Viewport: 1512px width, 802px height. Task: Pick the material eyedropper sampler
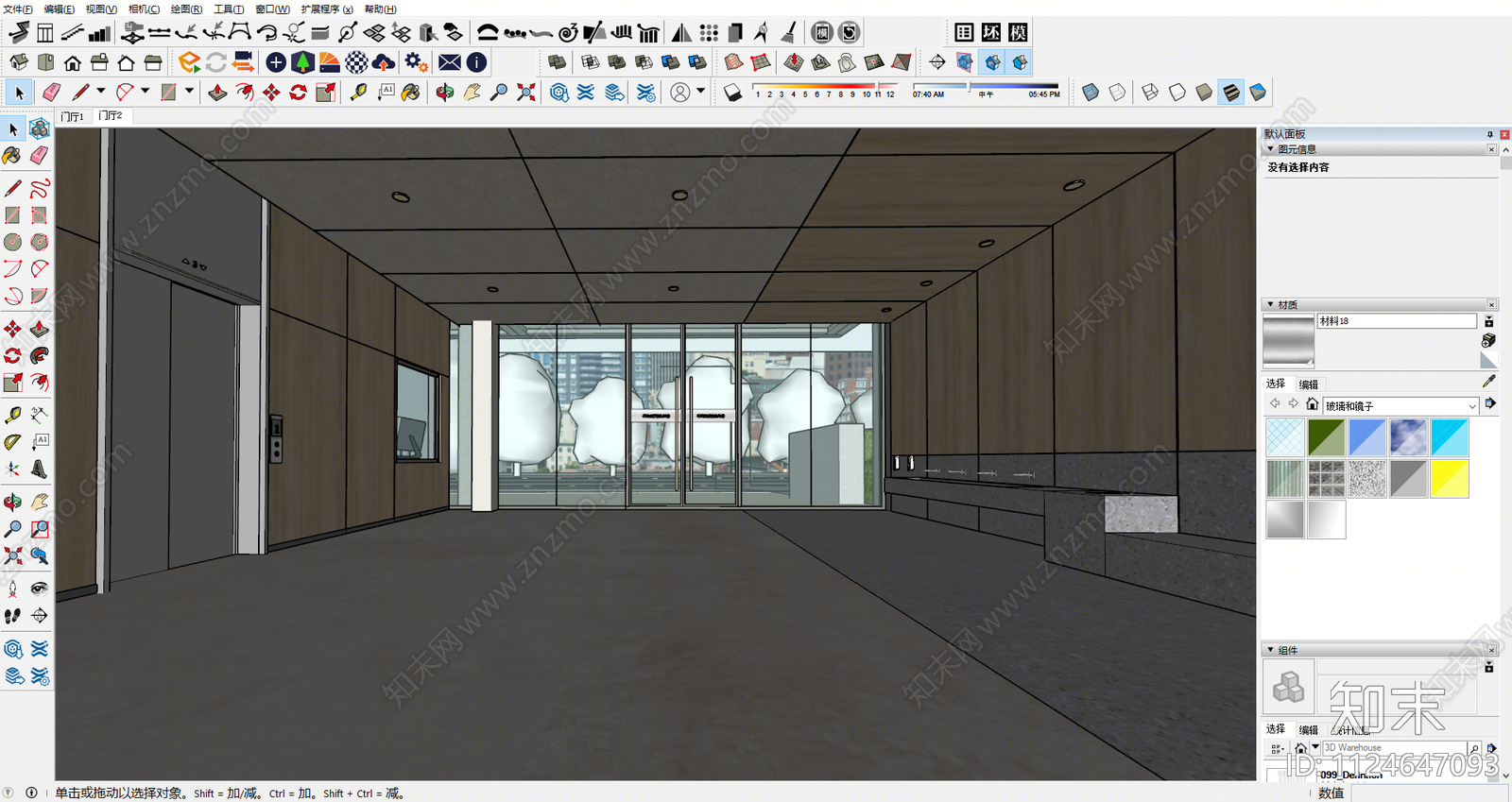[x=1489, y=381]
